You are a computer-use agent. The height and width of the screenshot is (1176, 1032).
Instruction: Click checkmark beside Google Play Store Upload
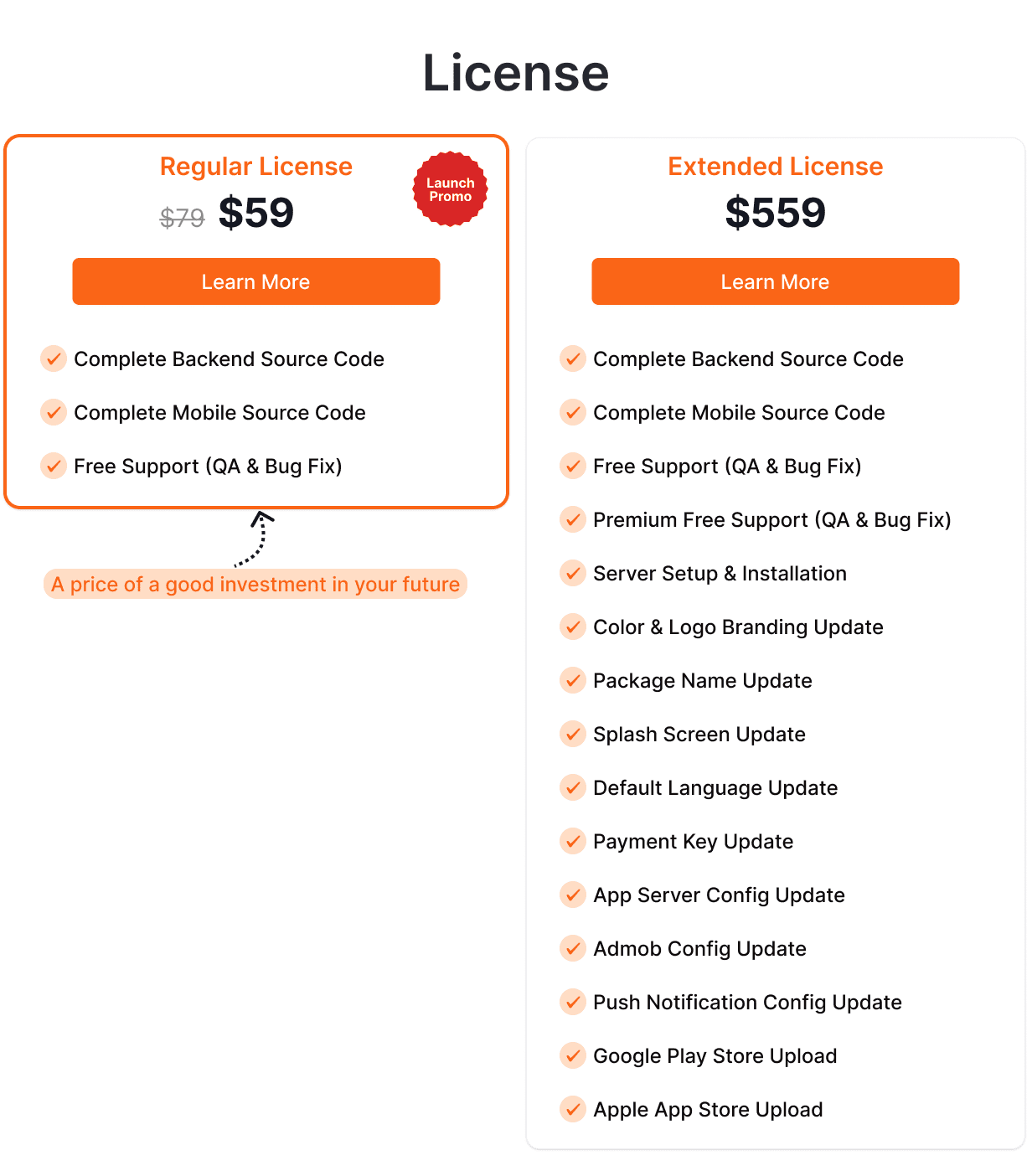click(x=573, y=1055)
